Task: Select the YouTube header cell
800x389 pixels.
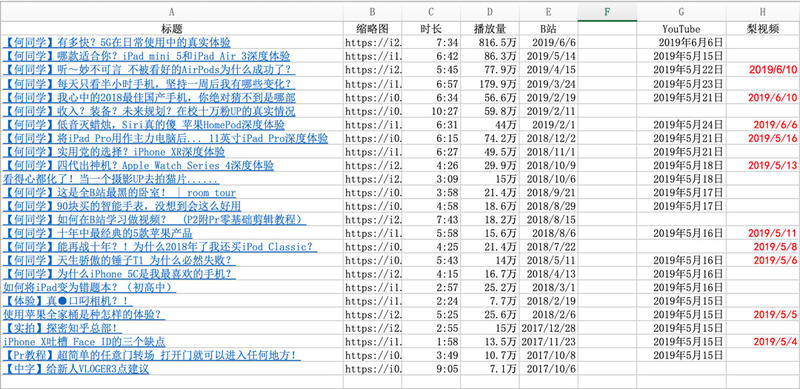Action: 681,29
